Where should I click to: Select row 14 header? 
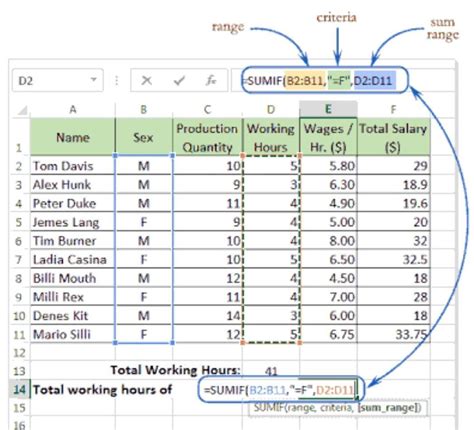pos(20,389)
